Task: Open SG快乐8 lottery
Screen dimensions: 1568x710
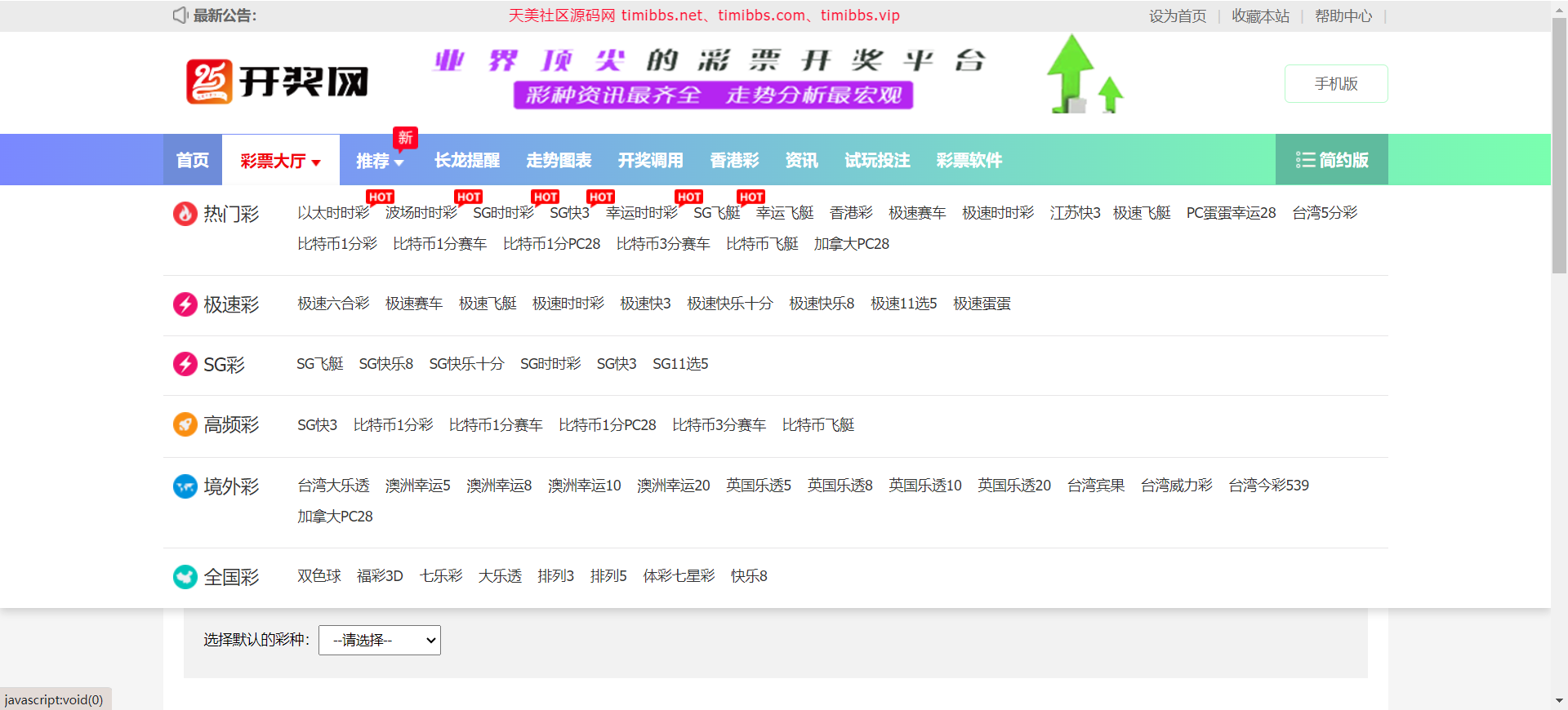Action: tap(386, 364)
